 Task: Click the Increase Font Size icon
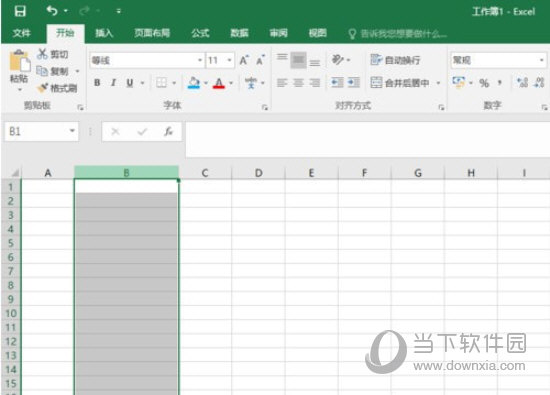click(244, 60)
